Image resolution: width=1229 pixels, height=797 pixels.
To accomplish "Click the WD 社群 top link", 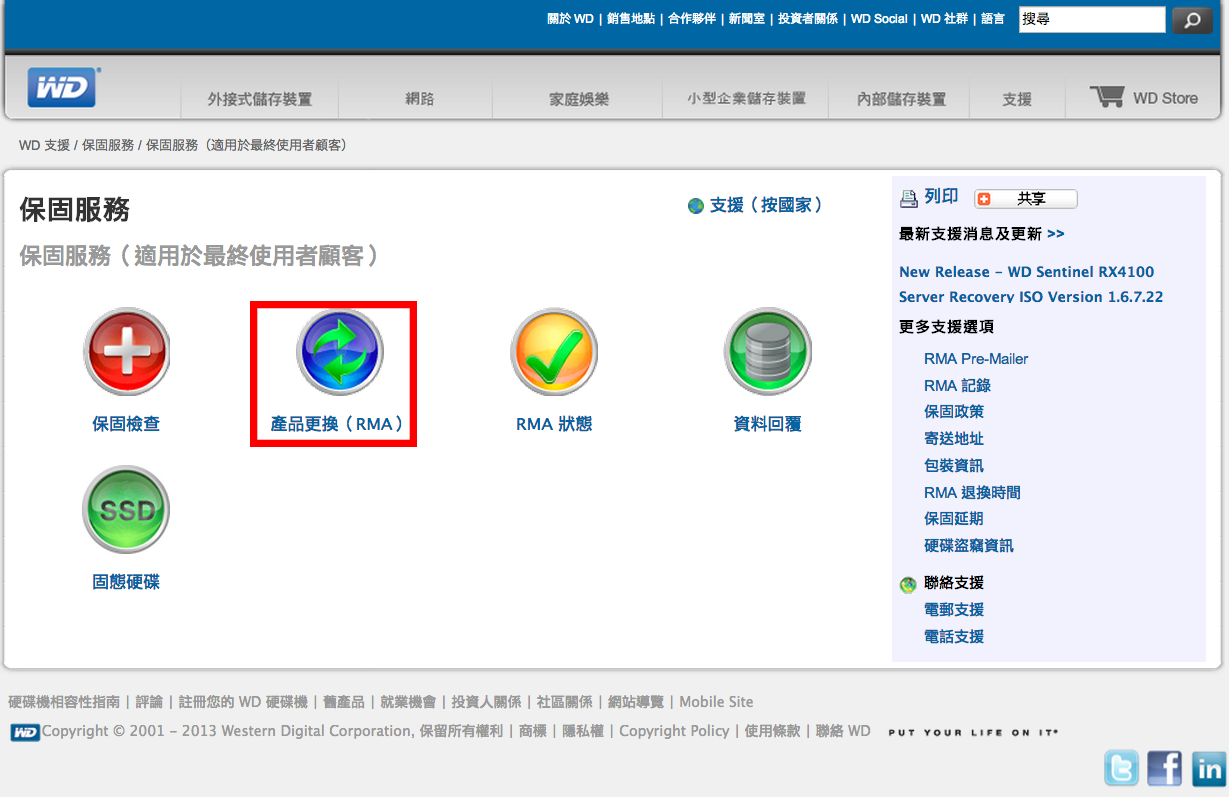I will 944,19.
